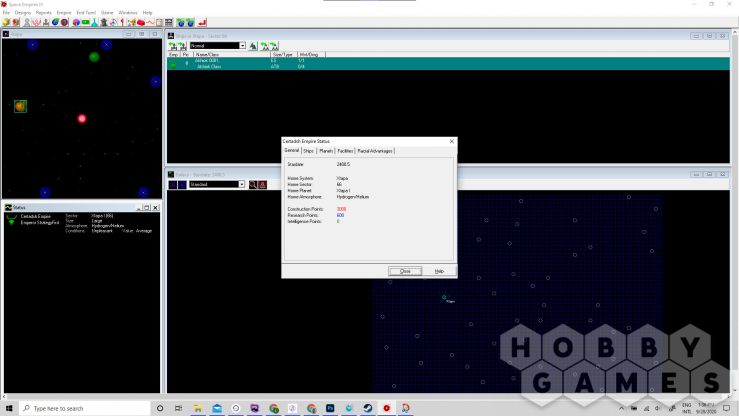The image size is (739, 416).
Task: Open the Reports menu
Action: [43, 13]
